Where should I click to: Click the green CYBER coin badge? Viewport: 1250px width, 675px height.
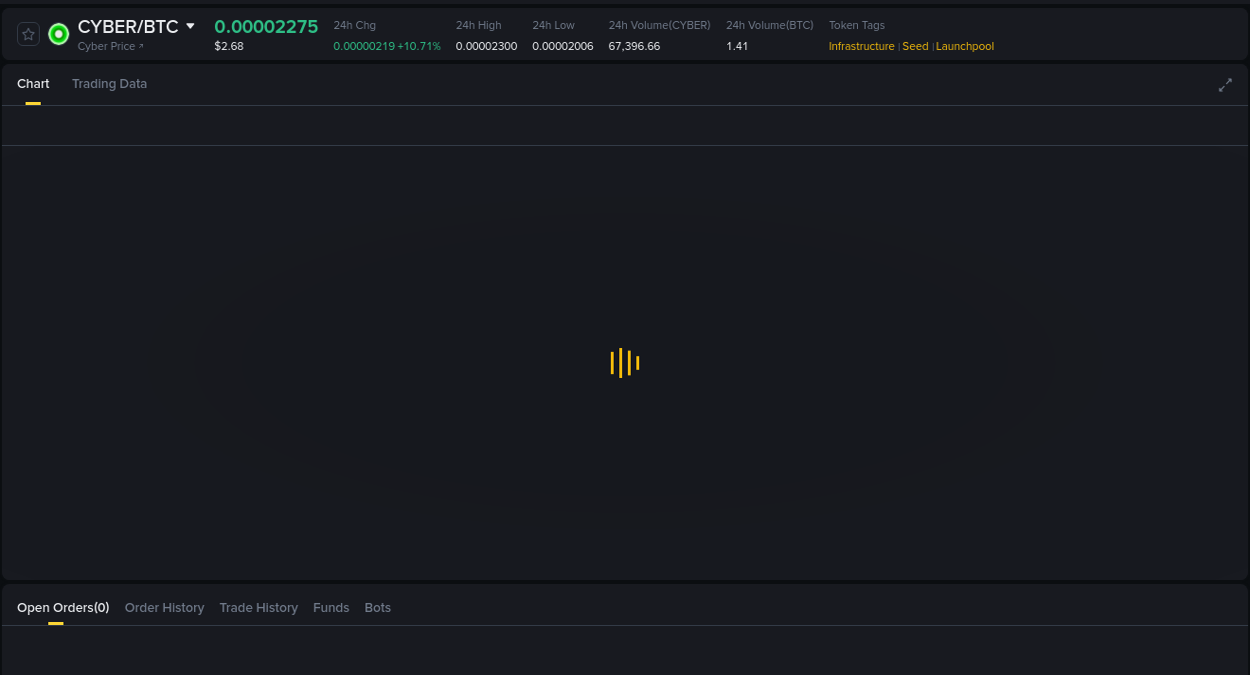(58, 33)
